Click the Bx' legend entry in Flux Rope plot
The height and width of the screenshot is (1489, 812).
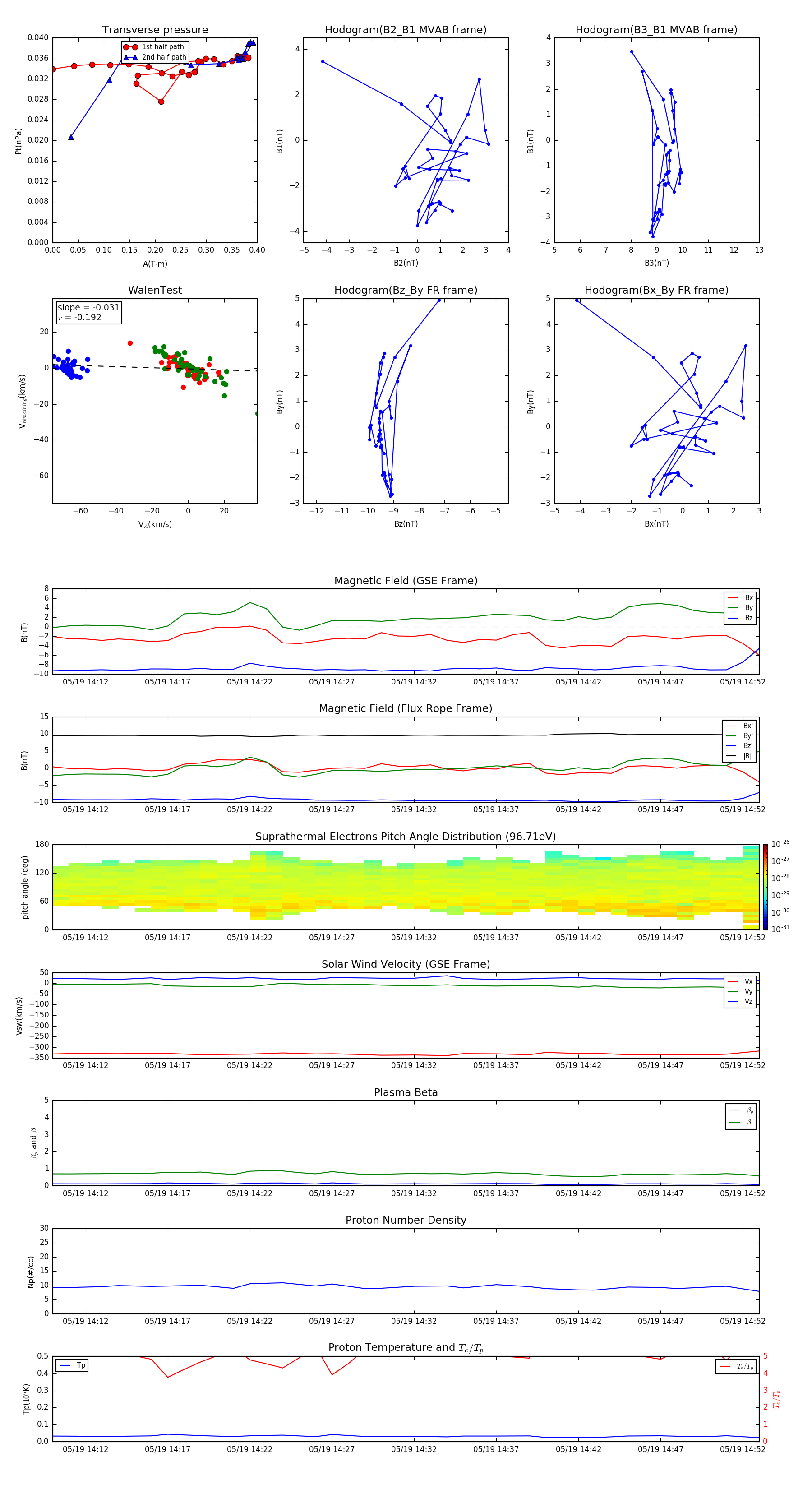click(740, 726)
